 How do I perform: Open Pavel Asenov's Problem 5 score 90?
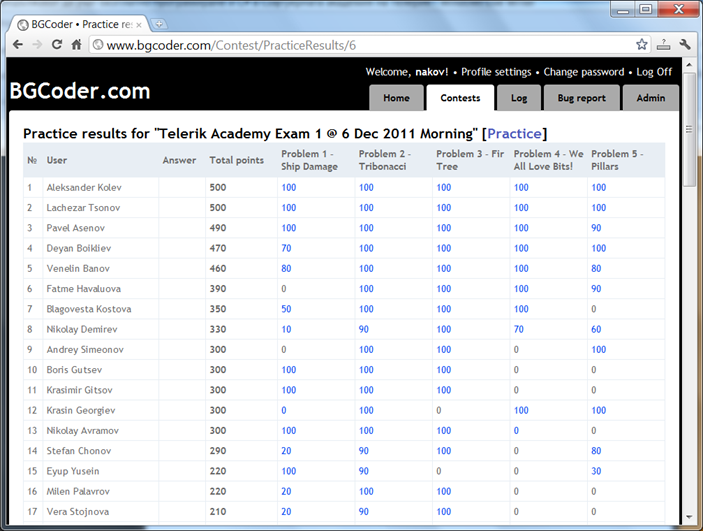[x=596, y=228]
